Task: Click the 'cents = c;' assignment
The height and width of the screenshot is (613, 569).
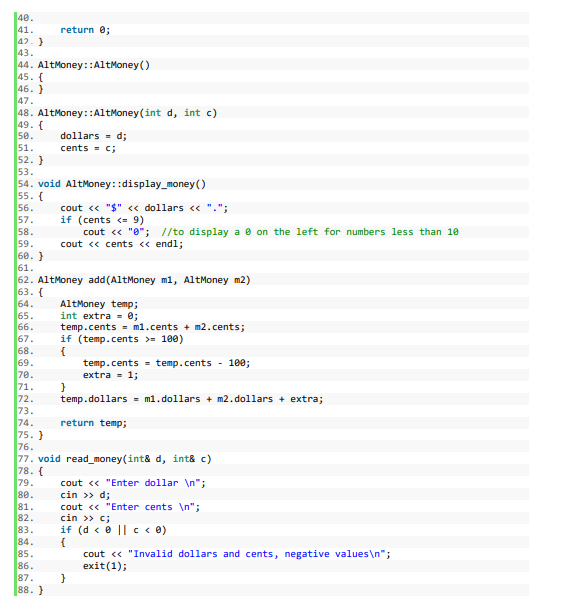Action: pos(88,148)
